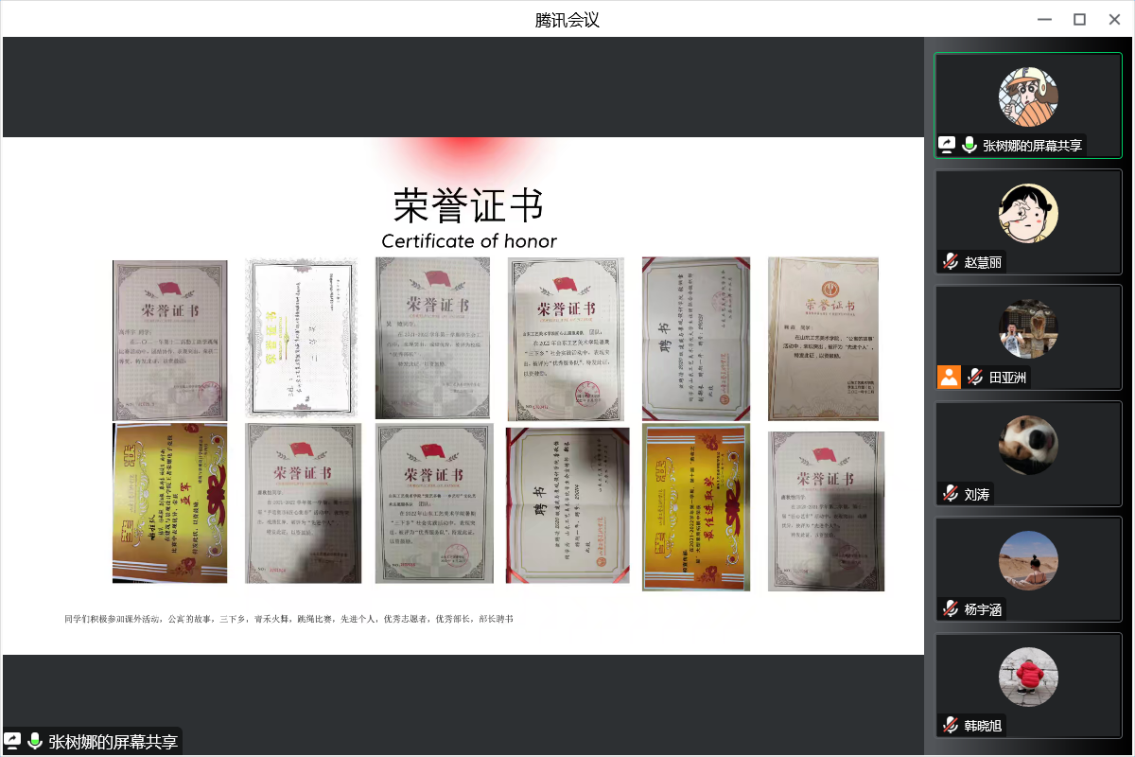Select 张树娜's cartoon avatar in participant panel

click(x=1027, y=97)
